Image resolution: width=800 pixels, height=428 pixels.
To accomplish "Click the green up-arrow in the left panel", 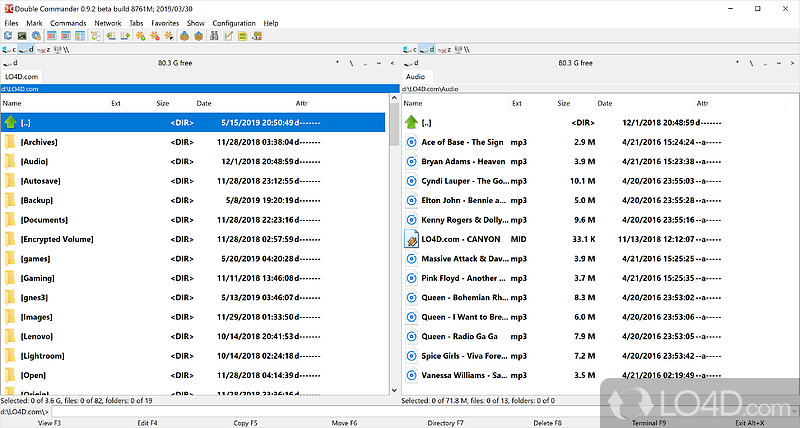I will tap(10, 122).
